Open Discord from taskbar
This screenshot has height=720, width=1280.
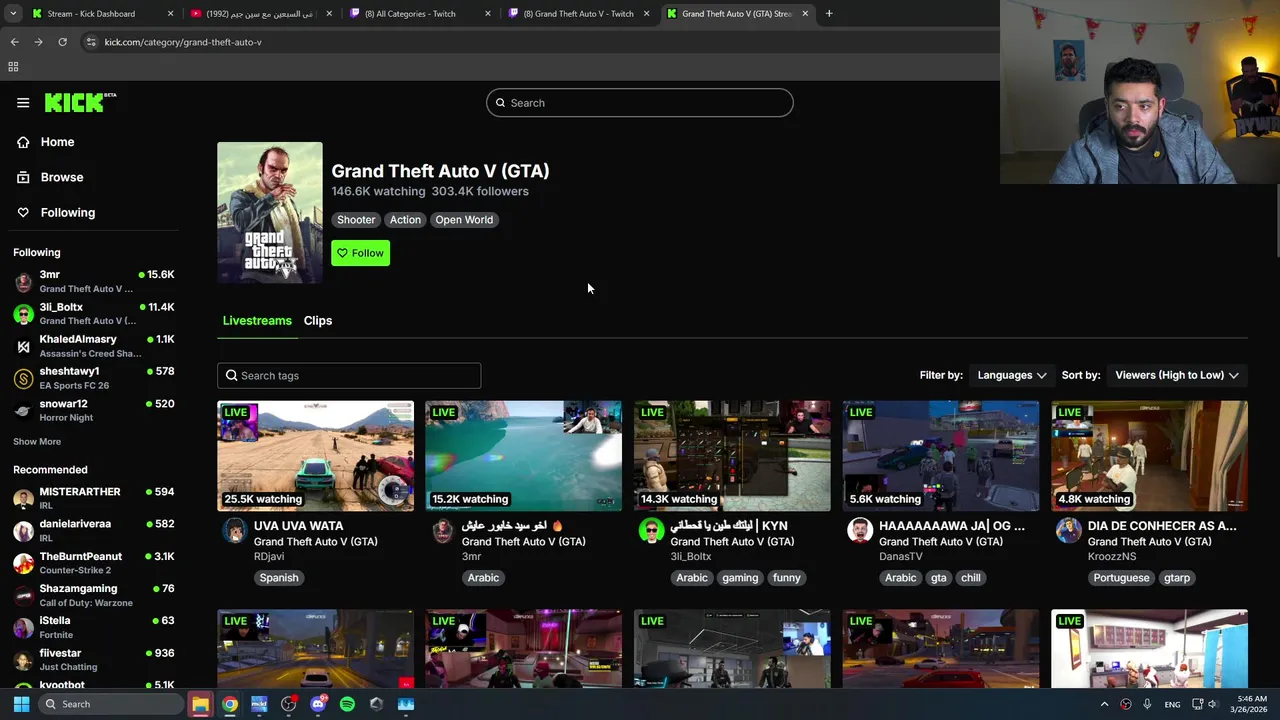(318, 704)
